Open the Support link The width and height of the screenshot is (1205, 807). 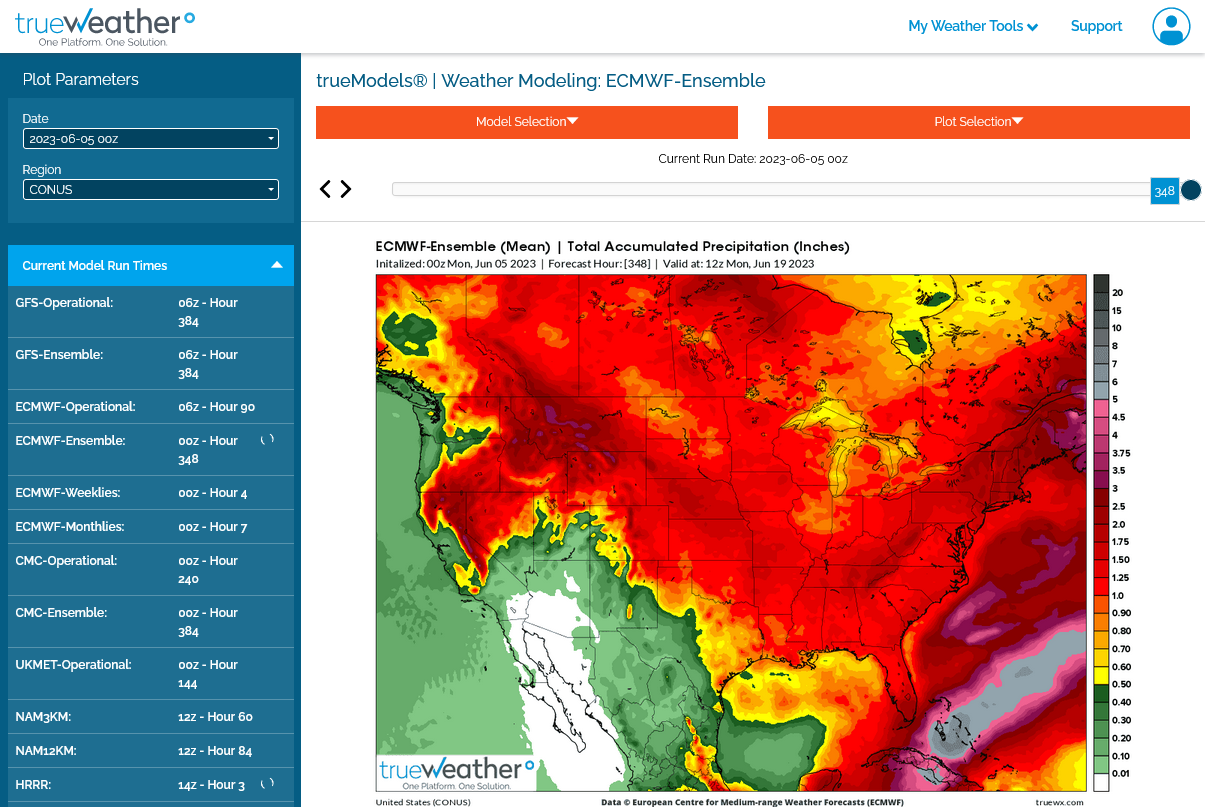[1096, 26]
